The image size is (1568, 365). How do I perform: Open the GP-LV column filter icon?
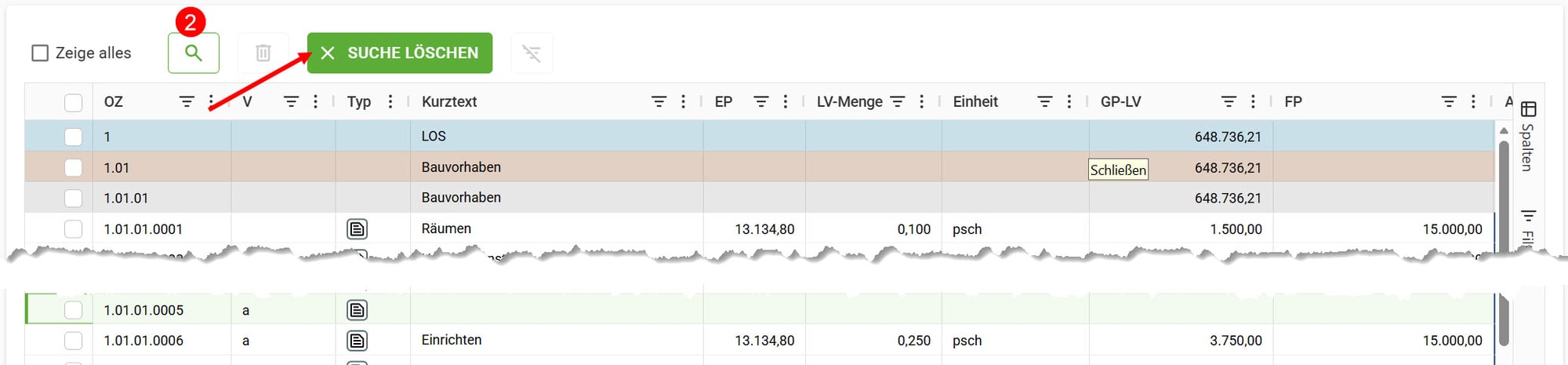[x=1229, y=102]
